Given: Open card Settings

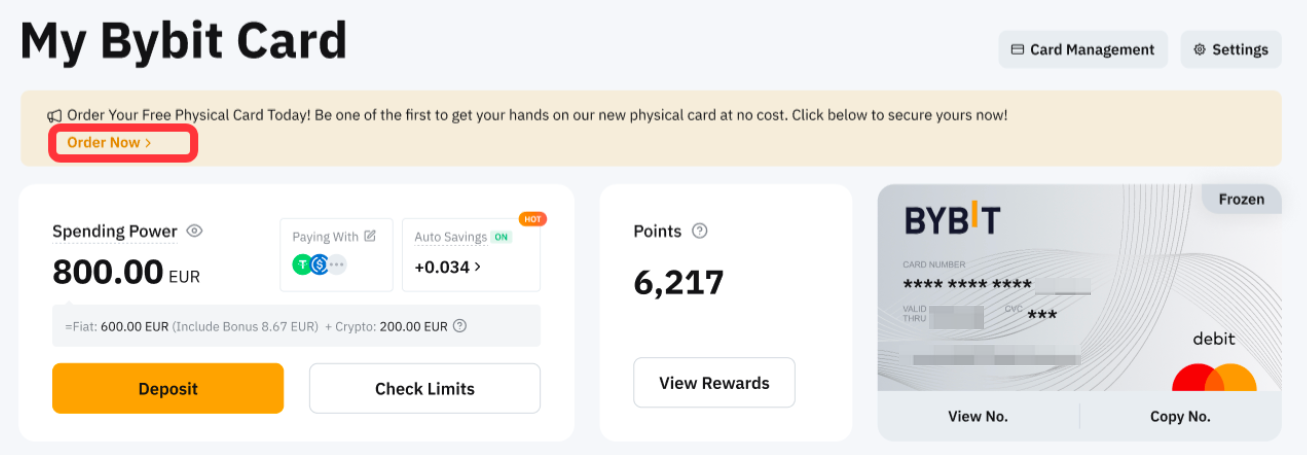Looking at the screenshot, I should (x=1231, y=49).
